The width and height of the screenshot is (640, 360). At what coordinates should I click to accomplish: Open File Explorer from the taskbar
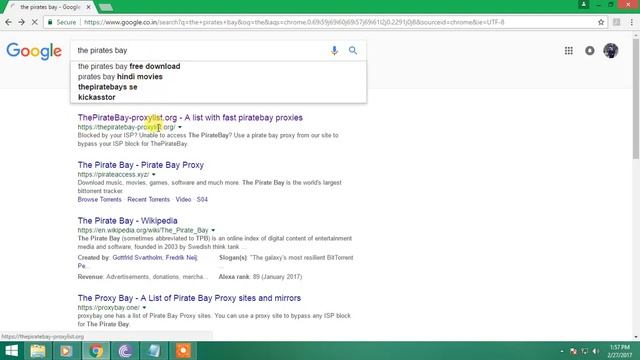point(38,351)
